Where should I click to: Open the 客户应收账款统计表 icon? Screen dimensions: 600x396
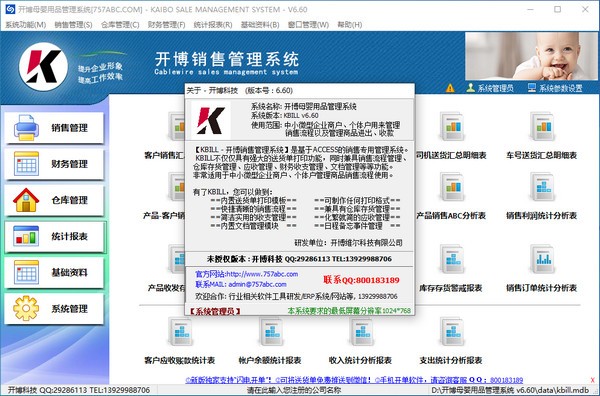coord(180,331)
